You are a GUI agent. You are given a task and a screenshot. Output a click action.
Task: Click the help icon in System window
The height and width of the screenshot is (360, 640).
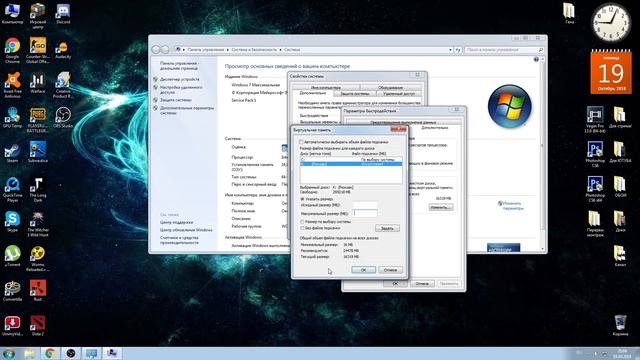tap(536, 60)
